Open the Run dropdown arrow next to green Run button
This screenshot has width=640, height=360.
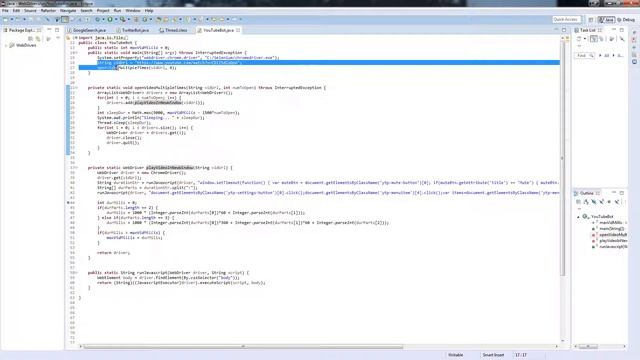(x=116, y=19)
